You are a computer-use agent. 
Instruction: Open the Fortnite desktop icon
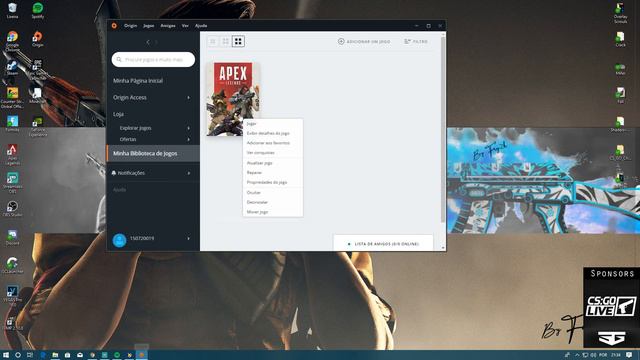tap(12, 123)
